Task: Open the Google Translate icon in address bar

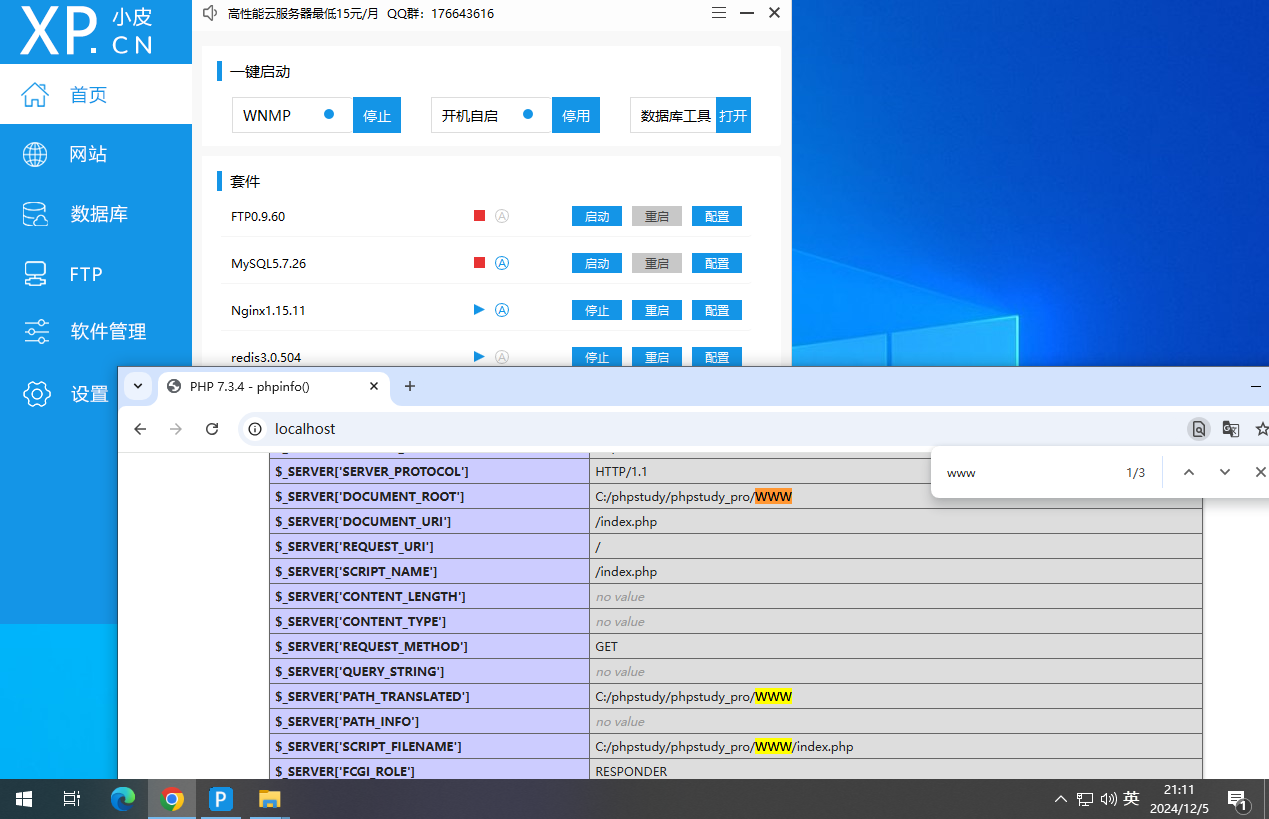Action: click(1231, 429)
